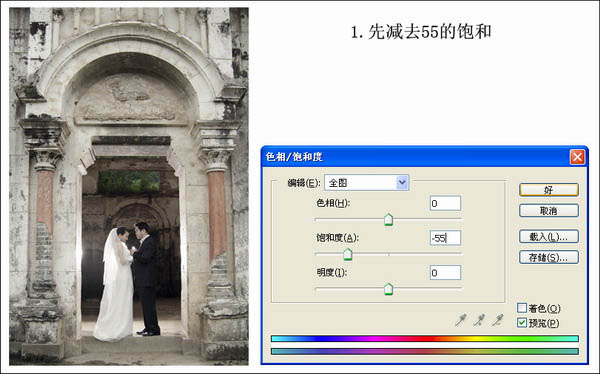Click the 明度(I) value field
Screen dimensions: 600x374
445,273
